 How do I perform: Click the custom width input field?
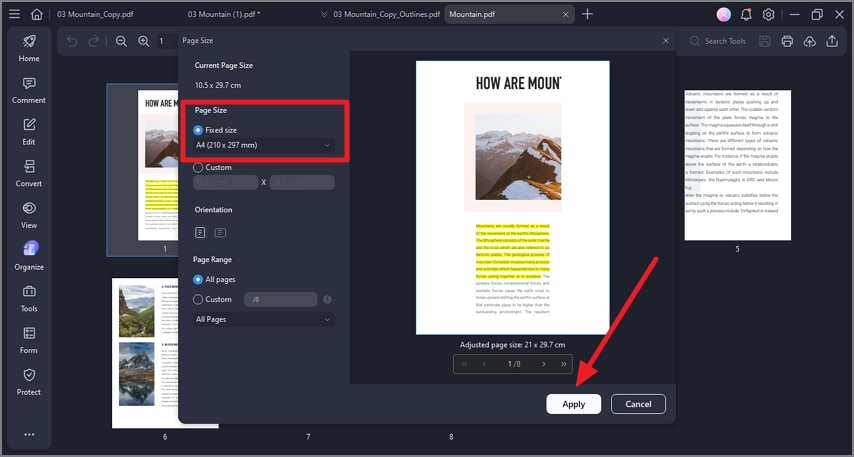point(225,182)
